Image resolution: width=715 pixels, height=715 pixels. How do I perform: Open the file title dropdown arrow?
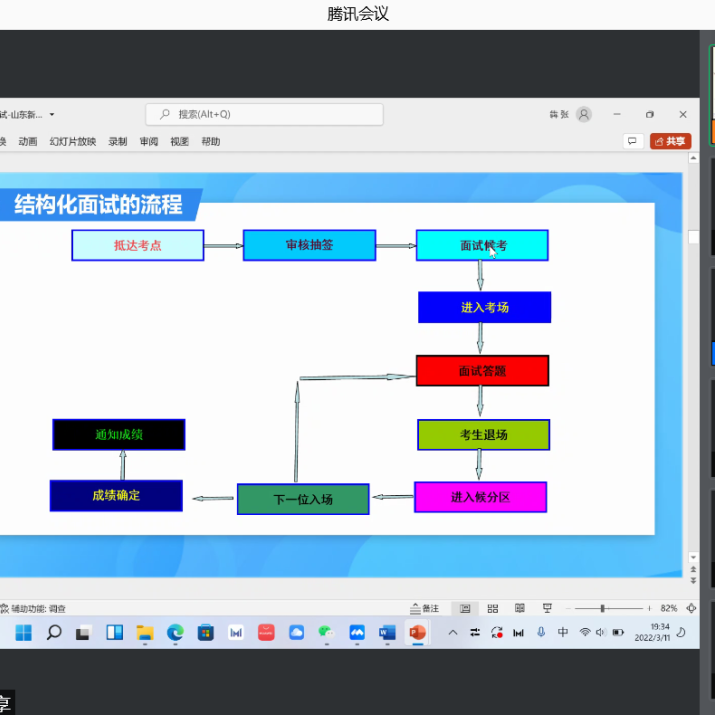click(x=52, y=114)
